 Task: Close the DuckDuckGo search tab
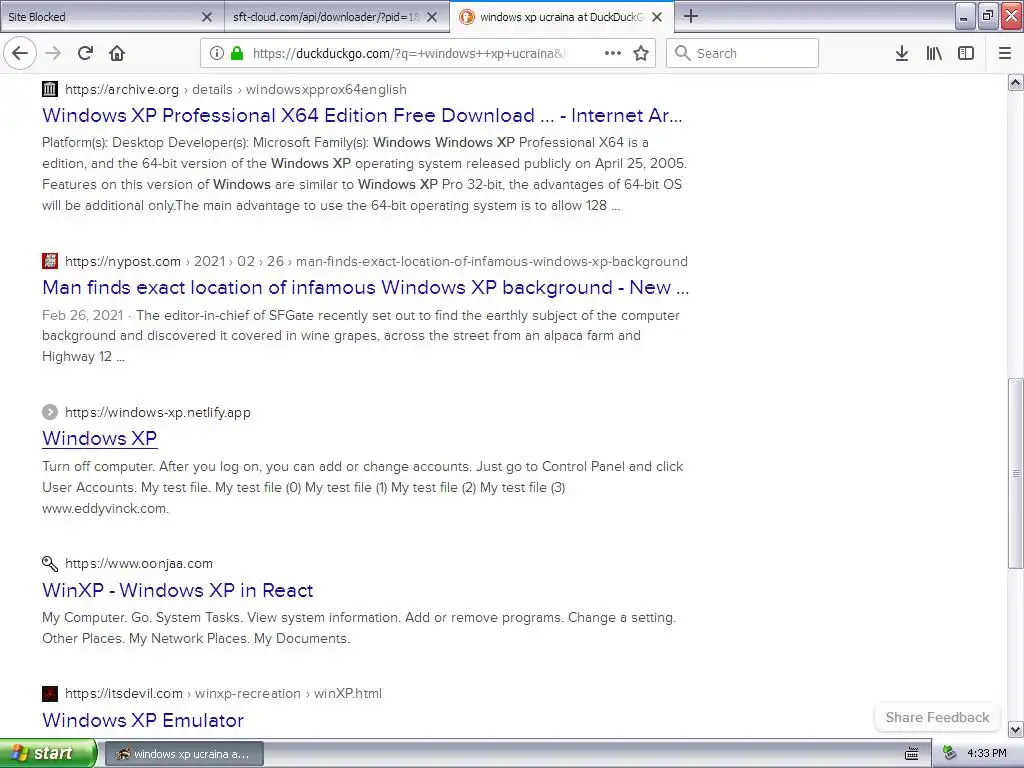(x=657, y=17)
